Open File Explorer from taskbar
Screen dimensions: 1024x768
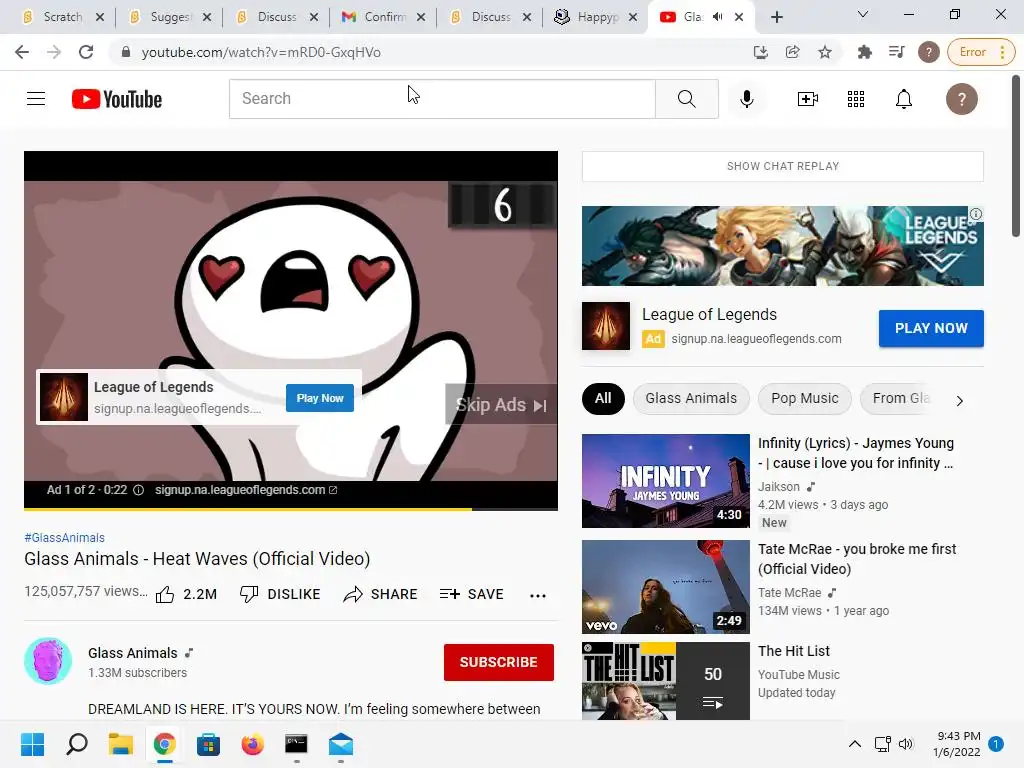pyautogui.click(x=120, y=744)
